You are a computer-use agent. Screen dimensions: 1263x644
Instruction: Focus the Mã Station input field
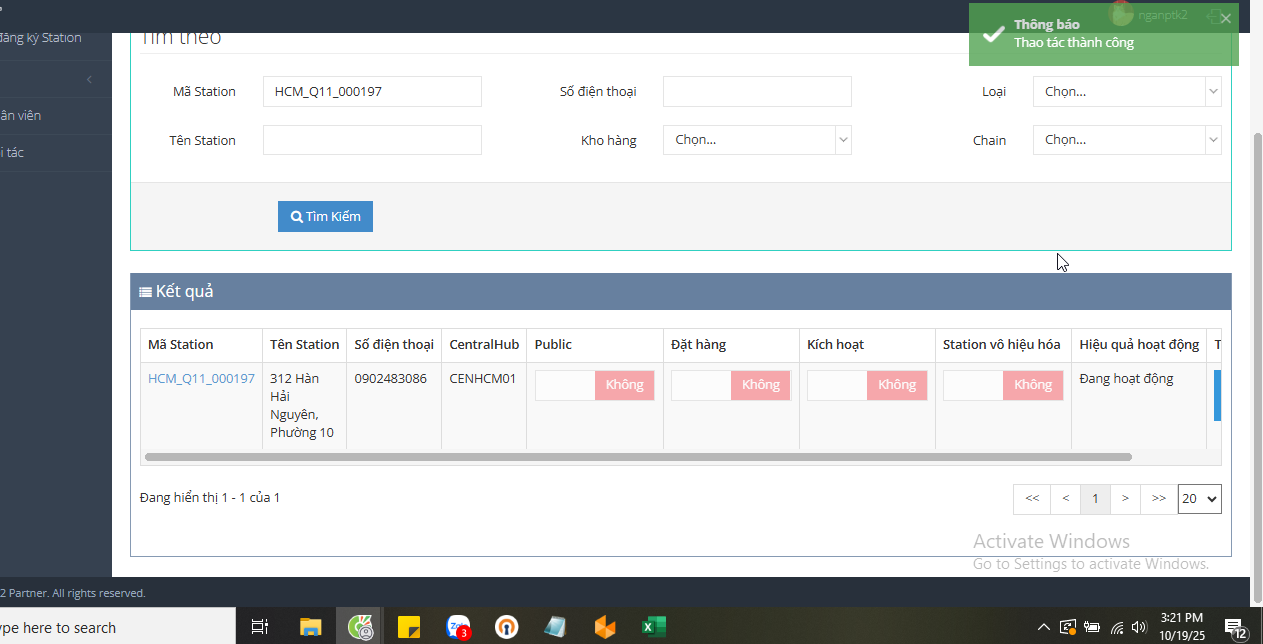[372, 91]
